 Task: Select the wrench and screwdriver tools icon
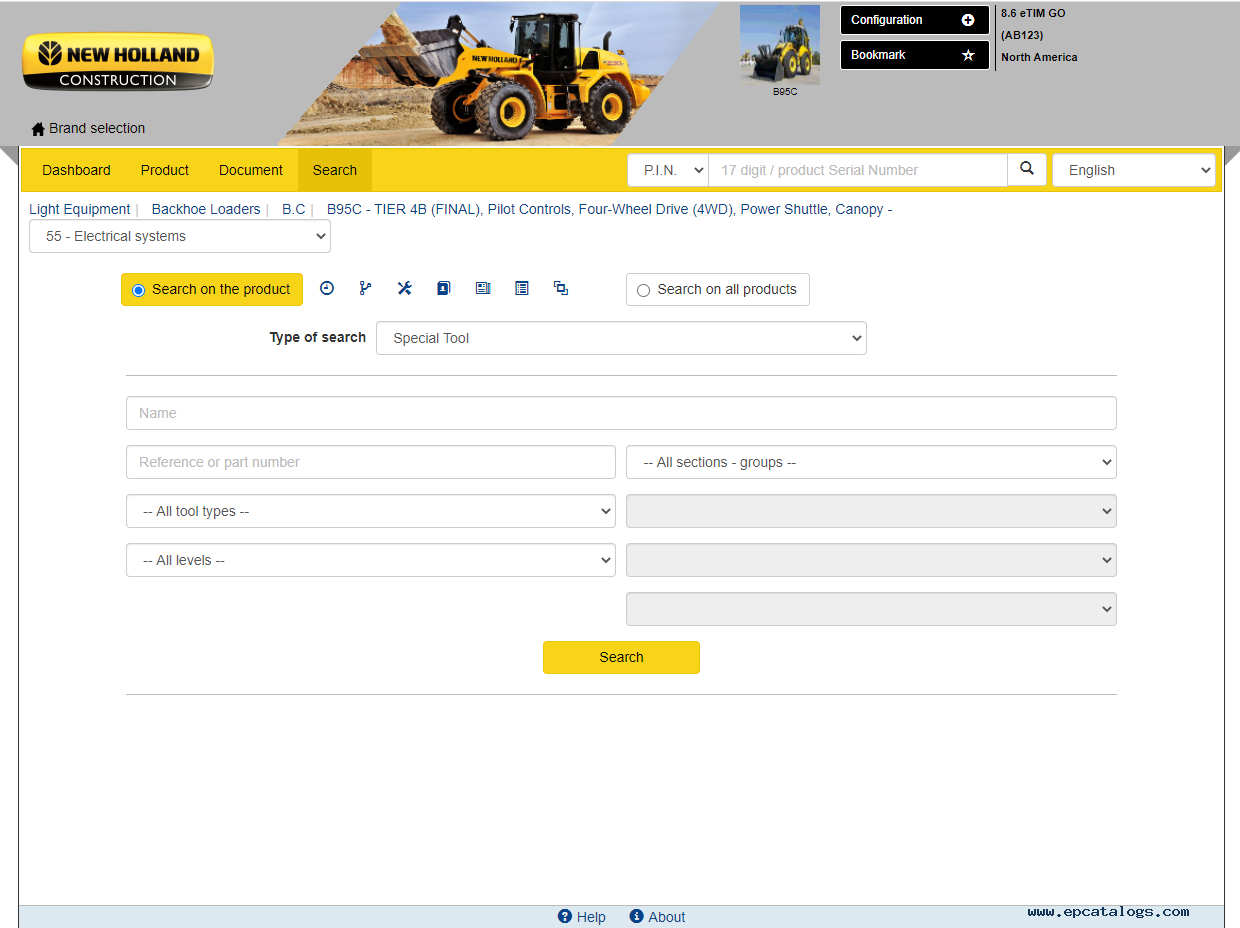coord(404,288)
